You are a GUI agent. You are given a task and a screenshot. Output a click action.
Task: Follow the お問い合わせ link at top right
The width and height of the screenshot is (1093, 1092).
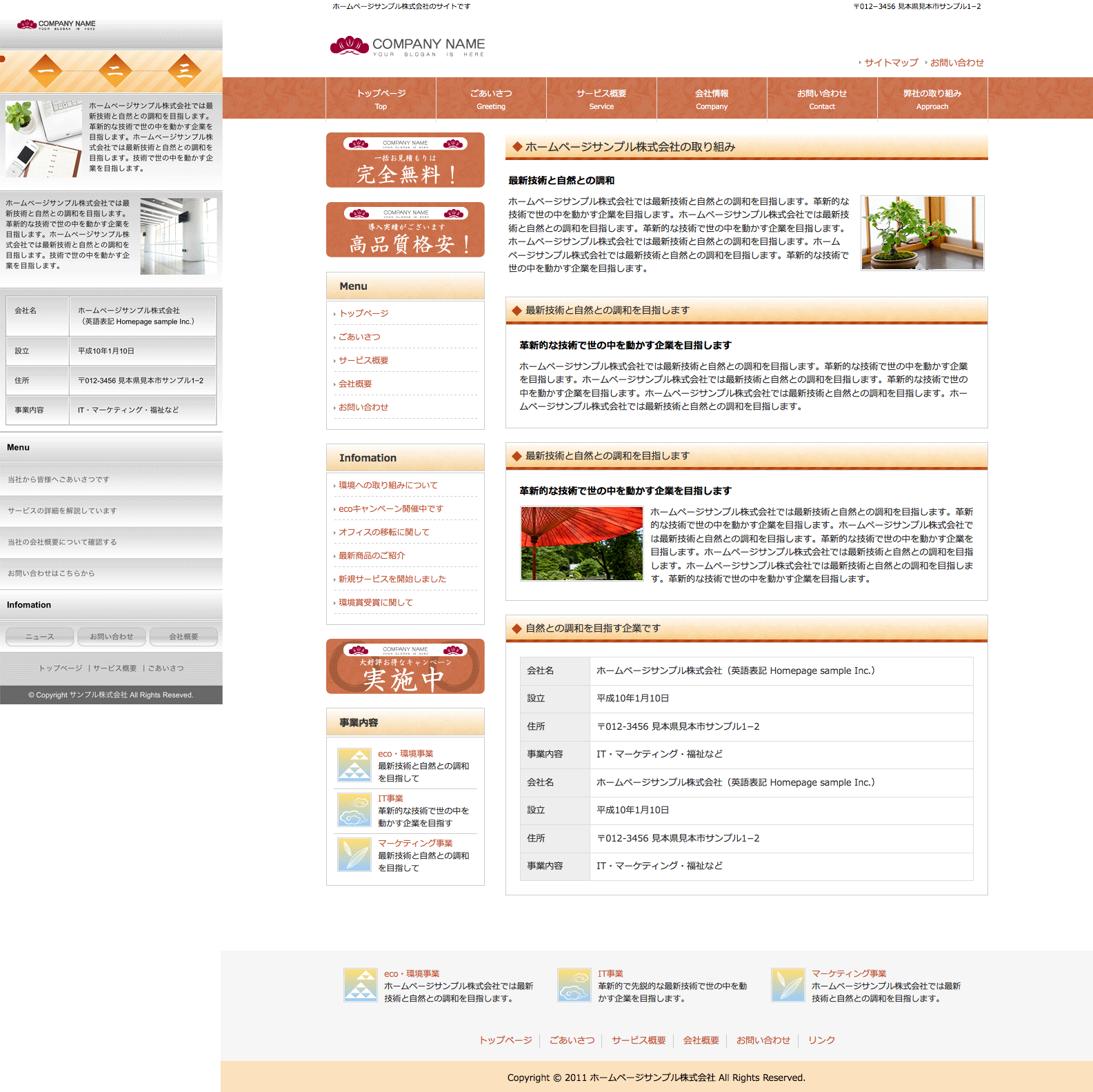click(x=956, y=63)
